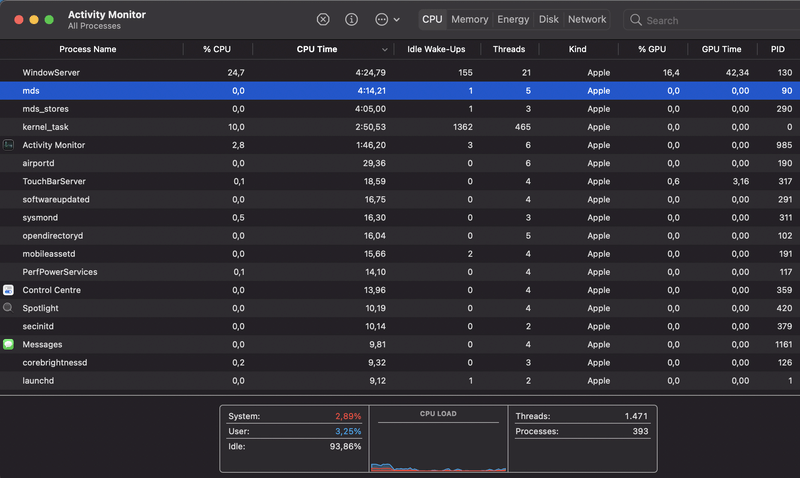Select the launchd process
Image resolution: width=800 pixels, height=478 pixels.
point(38,381)
